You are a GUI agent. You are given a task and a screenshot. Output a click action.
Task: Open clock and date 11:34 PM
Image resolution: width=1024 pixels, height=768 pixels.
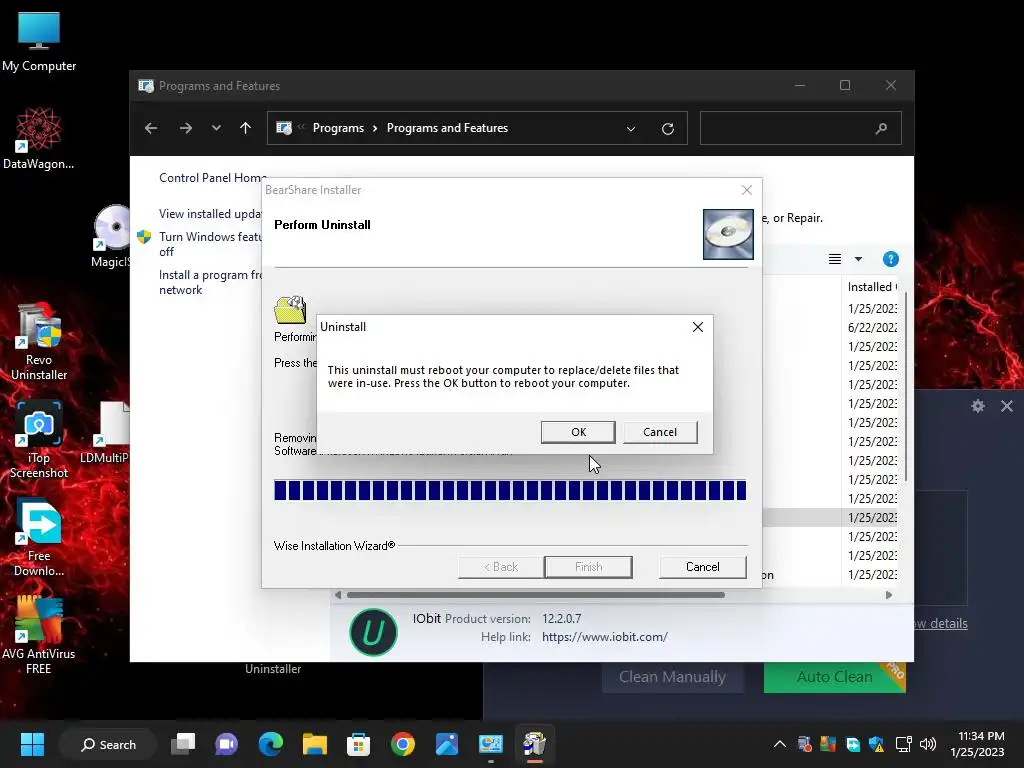coord(978,744)
